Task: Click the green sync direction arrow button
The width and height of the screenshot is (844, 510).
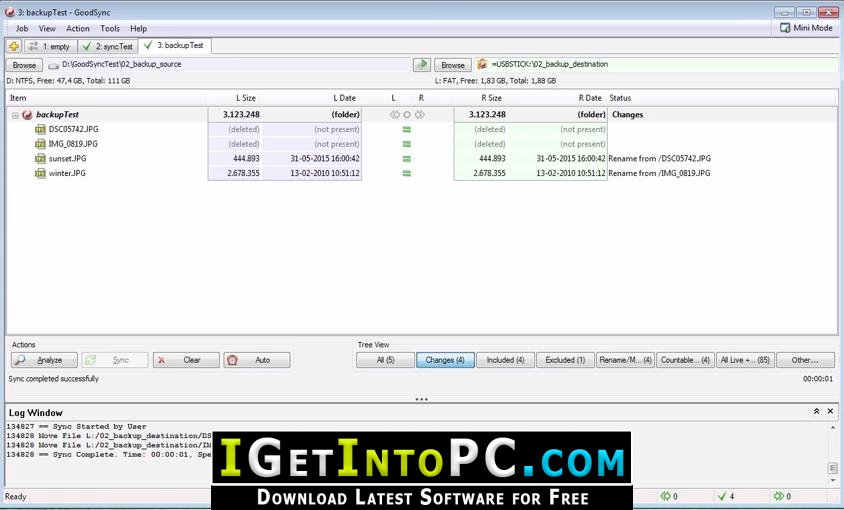Action: 422,65
